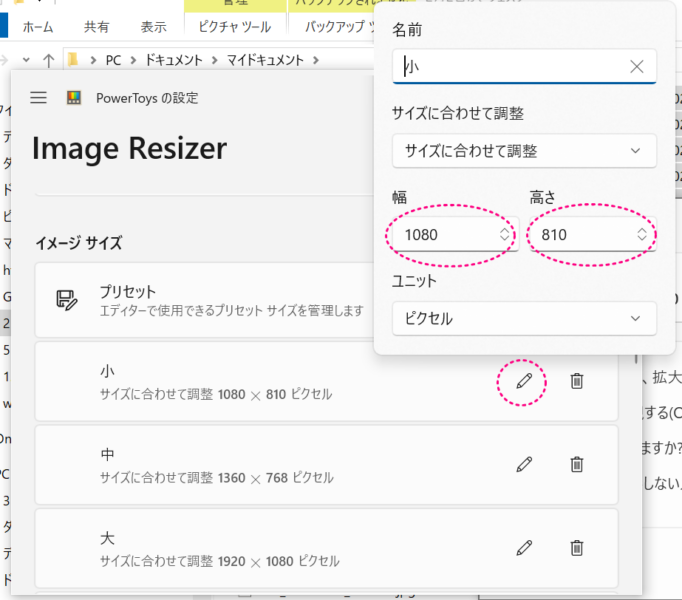
Task: Open the サイズに合わせて調整 fit dropdown
Action: [524, 151]
